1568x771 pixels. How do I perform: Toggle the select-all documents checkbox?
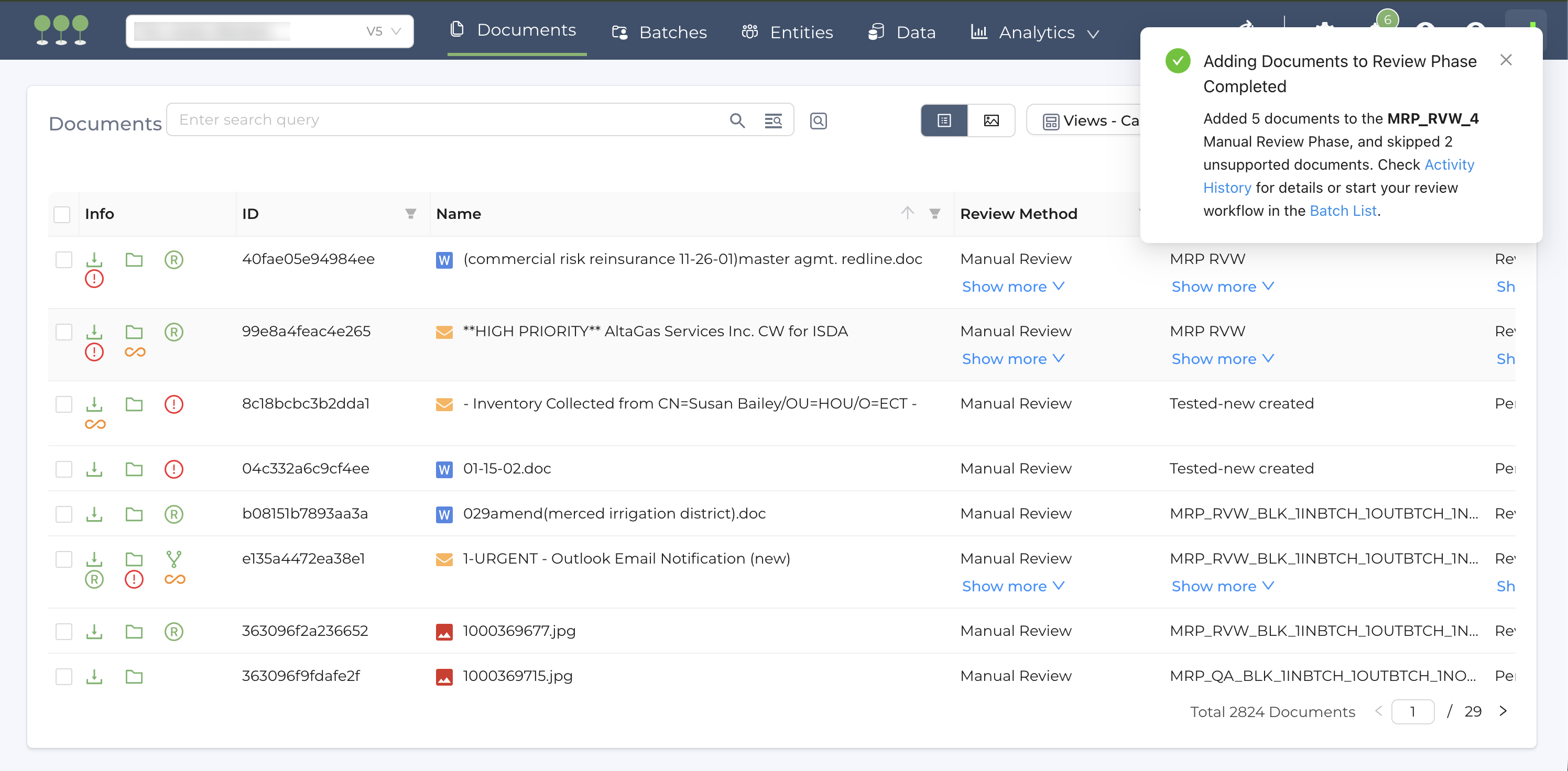click(x=62, y=214)
